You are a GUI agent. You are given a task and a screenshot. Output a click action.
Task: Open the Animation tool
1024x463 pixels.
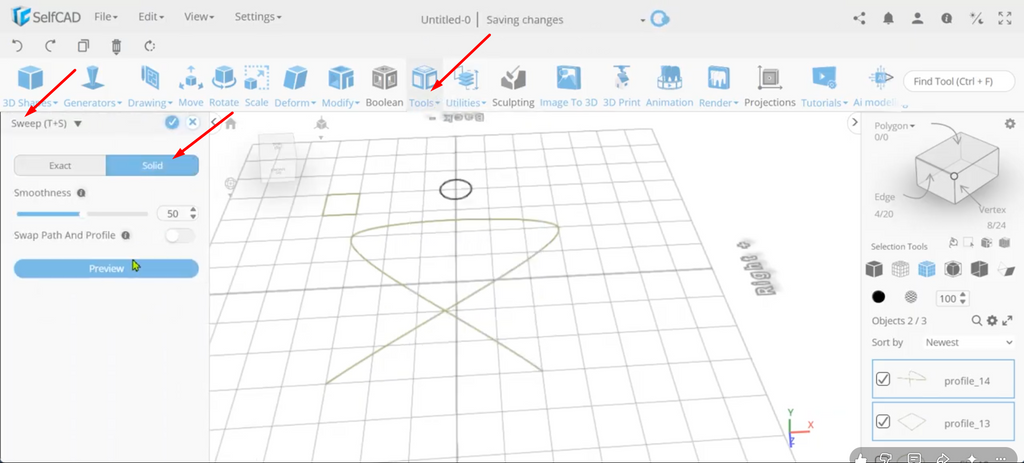click(x=669, y=85)
